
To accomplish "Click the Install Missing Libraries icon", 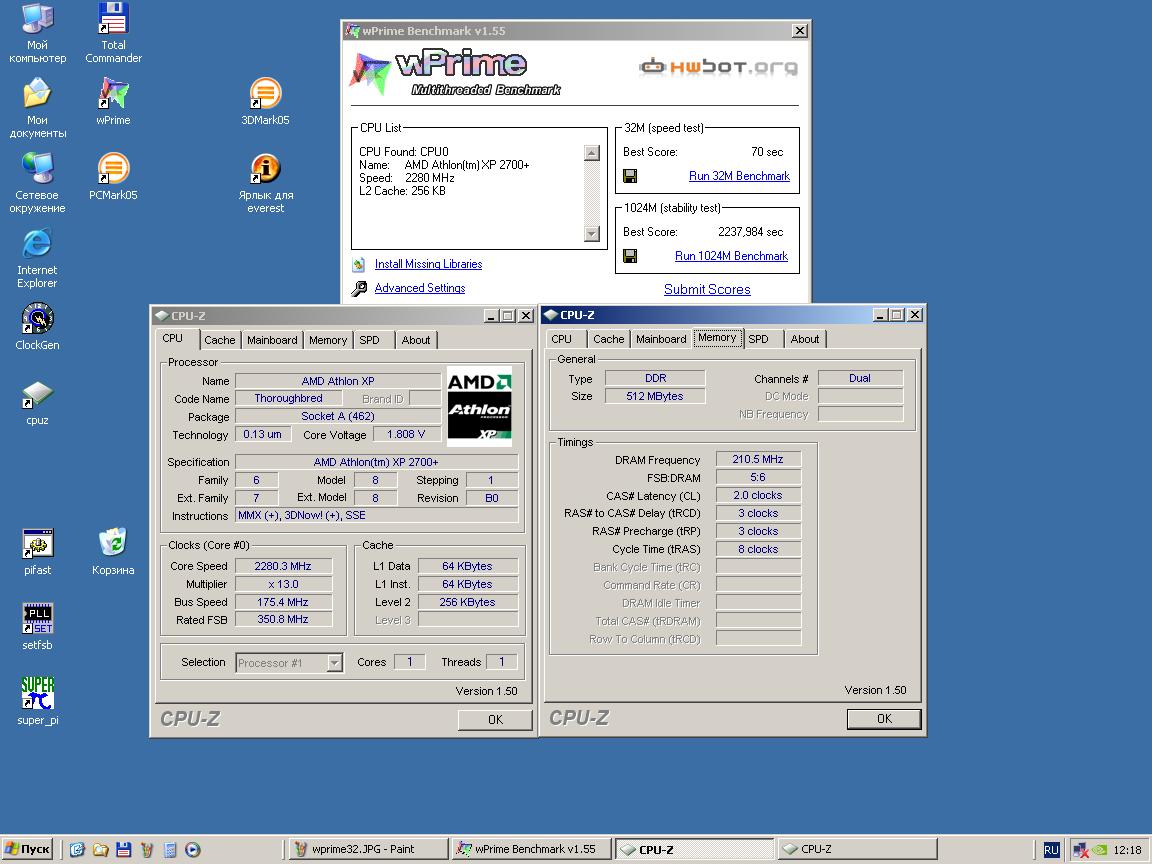I will coord(359,264).
